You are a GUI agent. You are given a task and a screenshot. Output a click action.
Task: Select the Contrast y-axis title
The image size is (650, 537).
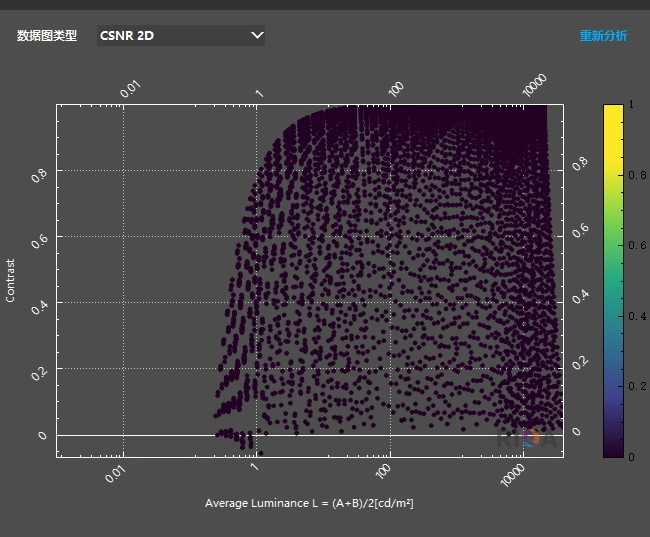[x=11, y=281]
